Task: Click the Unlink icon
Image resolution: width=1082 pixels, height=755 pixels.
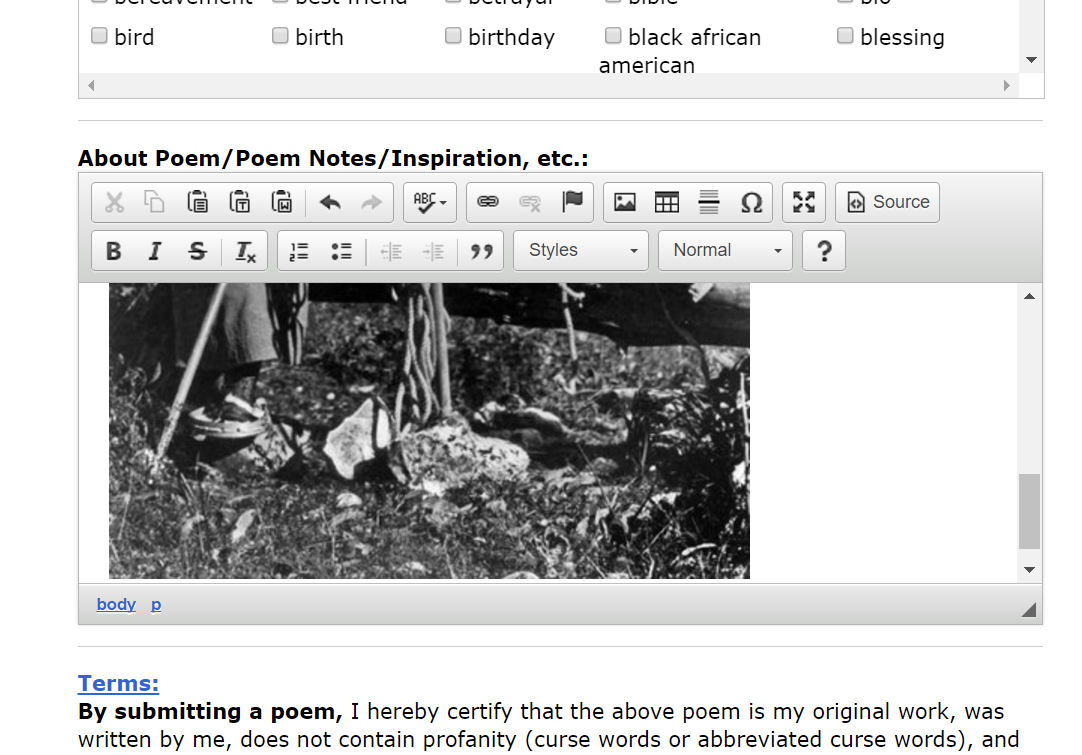Action: (x=530, y=202)
